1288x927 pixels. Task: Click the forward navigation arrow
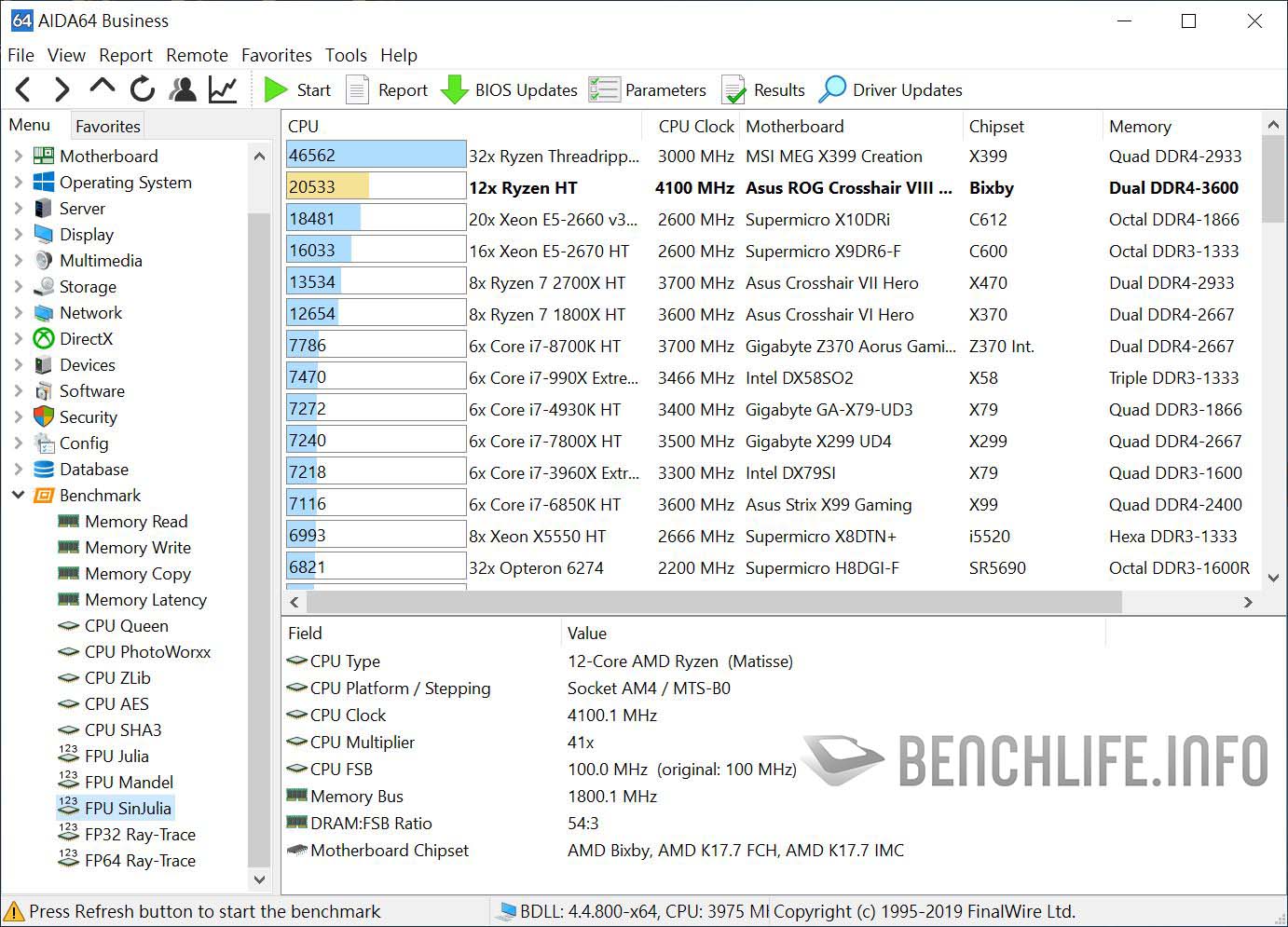tap(62, 89)
